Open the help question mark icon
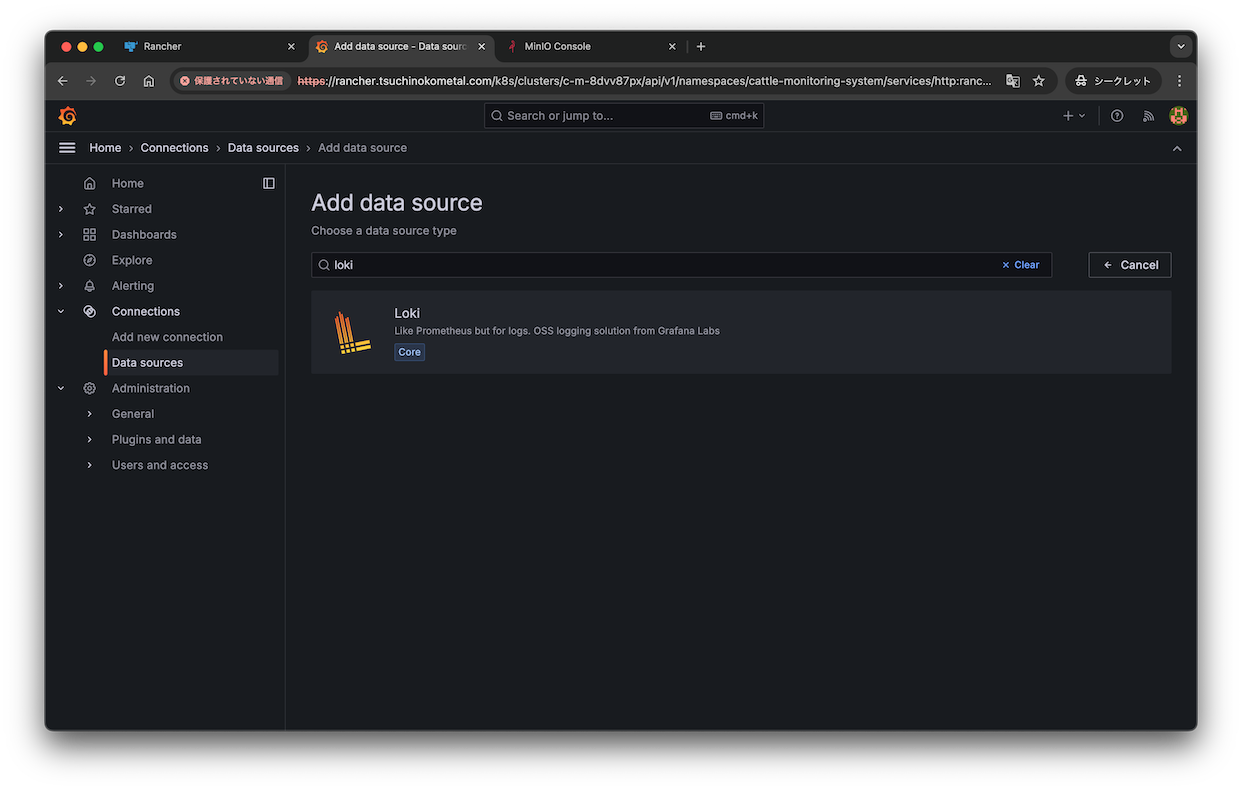Image resolution: width=1242 pixels, height=790 pixels. click(1117, 116)
